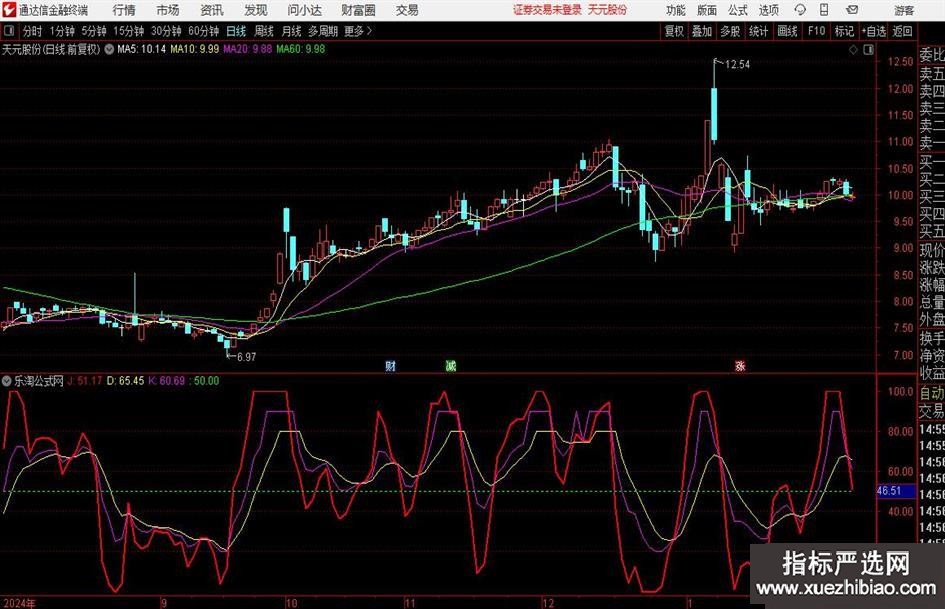
Task: Switch to 1分钟 period
Action: (62, 31)
